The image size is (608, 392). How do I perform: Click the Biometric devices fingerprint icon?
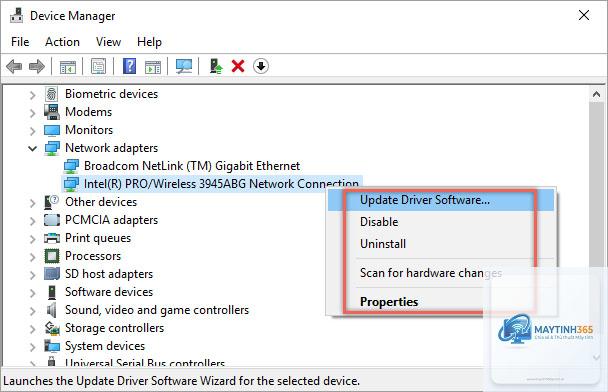(52, 94)
